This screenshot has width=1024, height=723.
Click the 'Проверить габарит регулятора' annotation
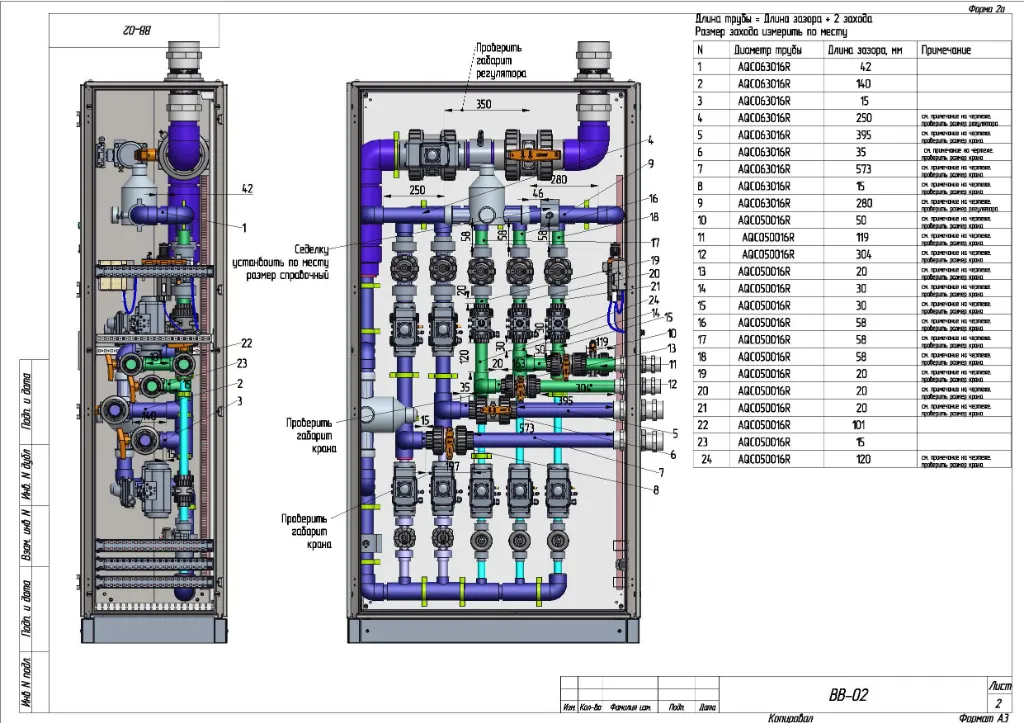click(498, 60)
